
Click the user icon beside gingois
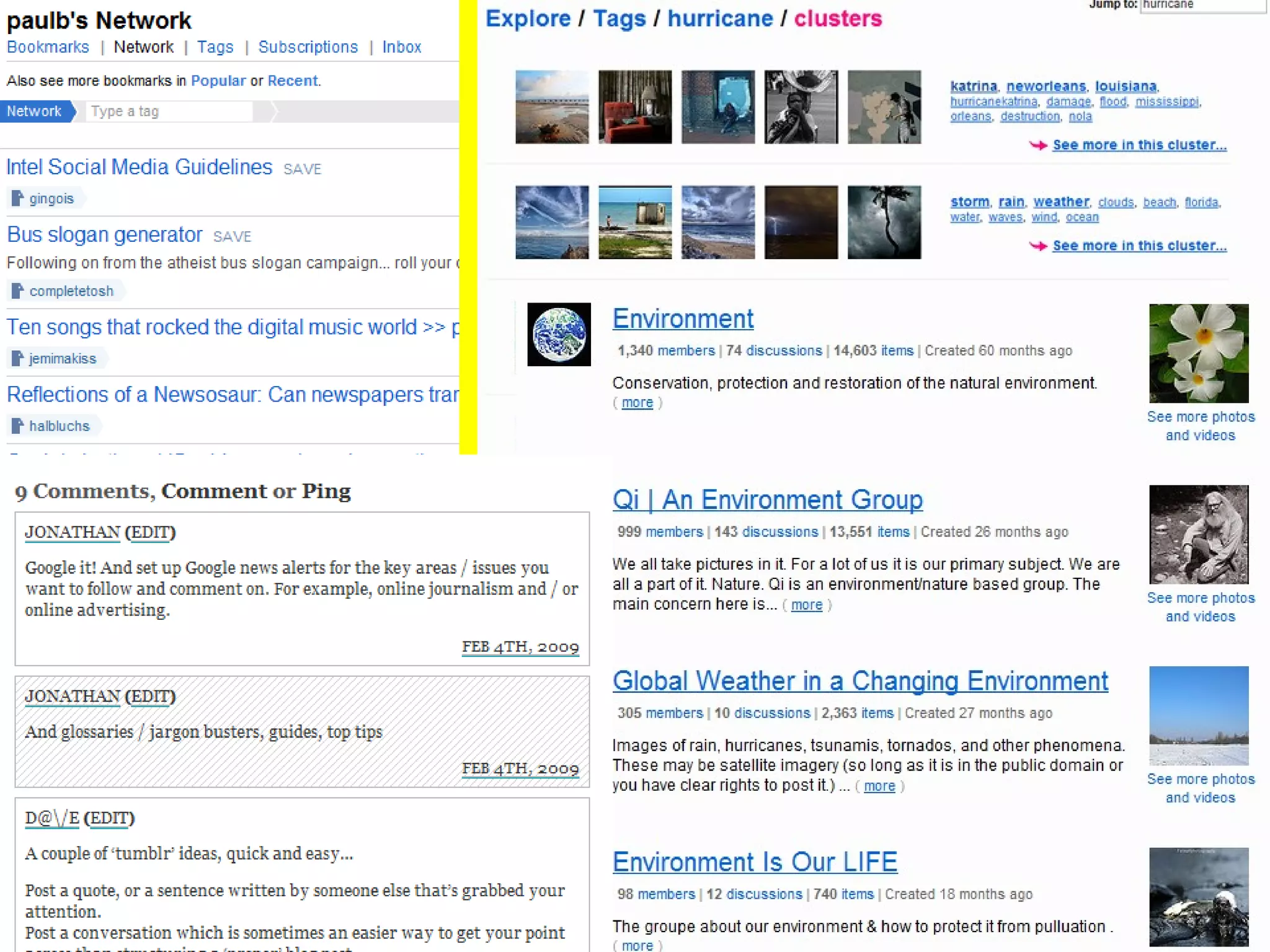tap(17, 198)
